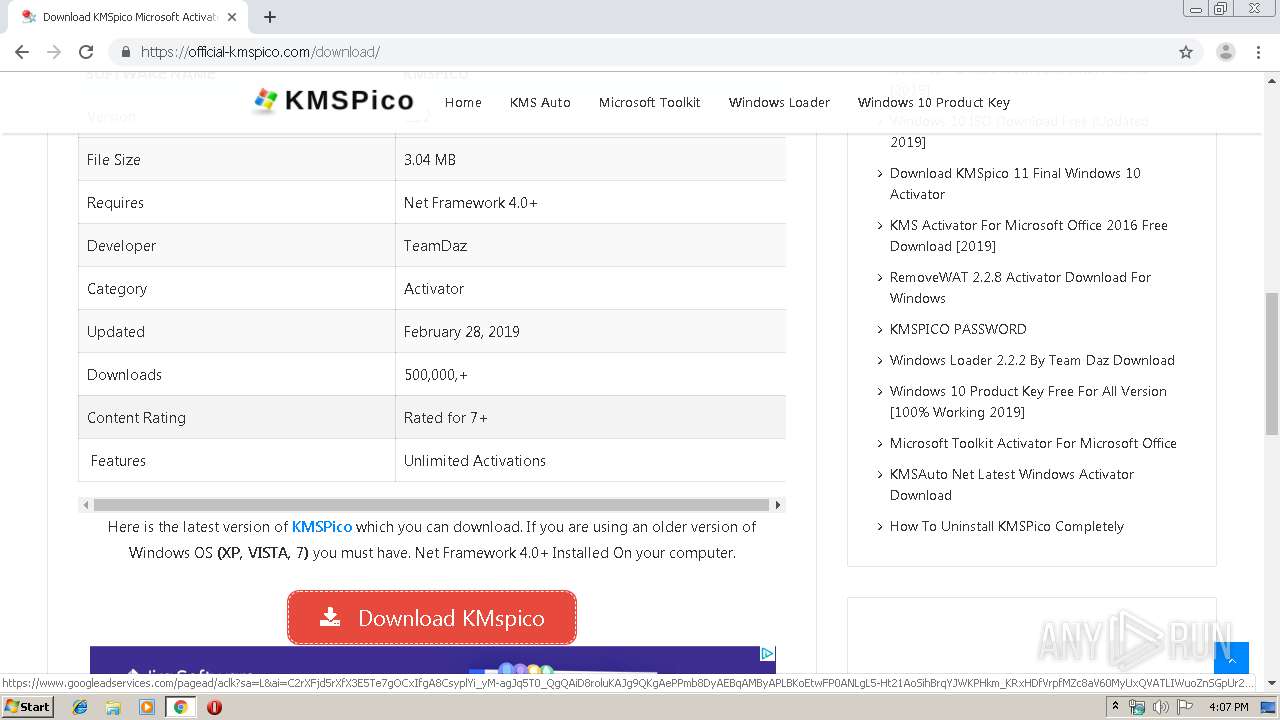
Task: Open KMS Activator For Microsoft Office 2016 link
Action: (1029, 236)
